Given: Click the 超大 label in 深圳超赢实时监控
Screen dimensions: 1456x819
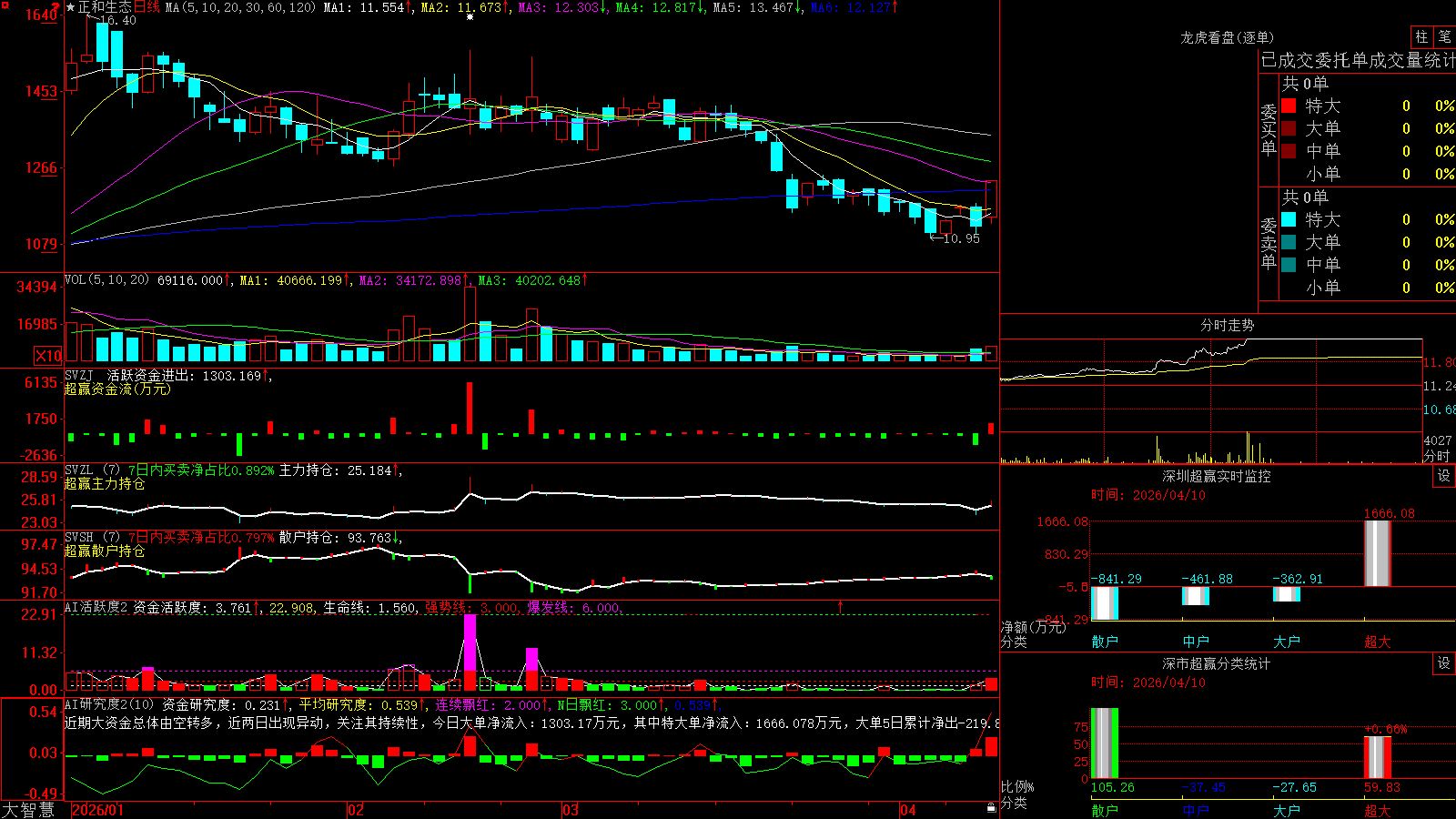Looking at the screenshot, I should click(1378, 642).
